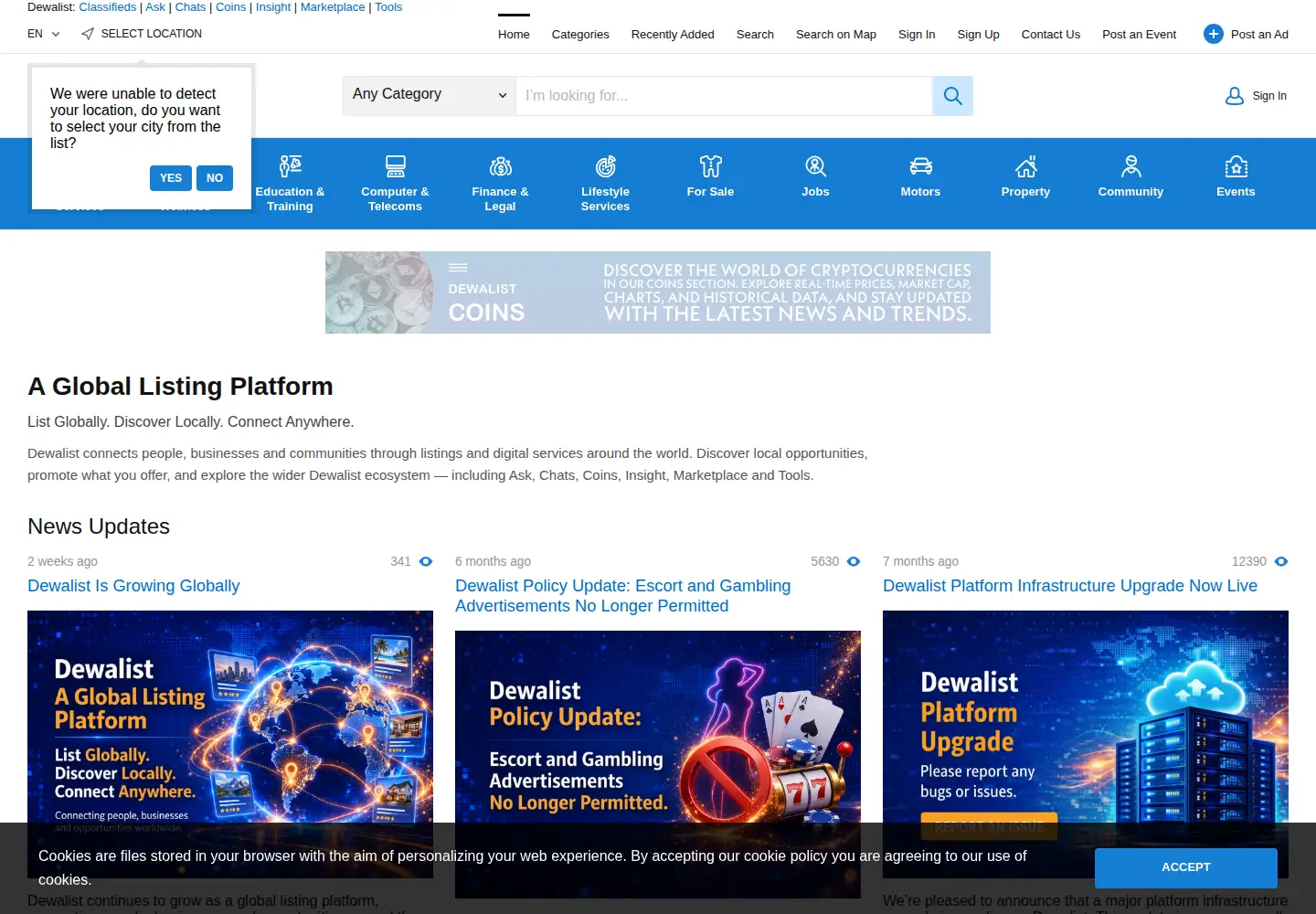
Task: Open the Dewalist Is Growing Globally article
Action: pyautogui.click(x=133, y=586)
